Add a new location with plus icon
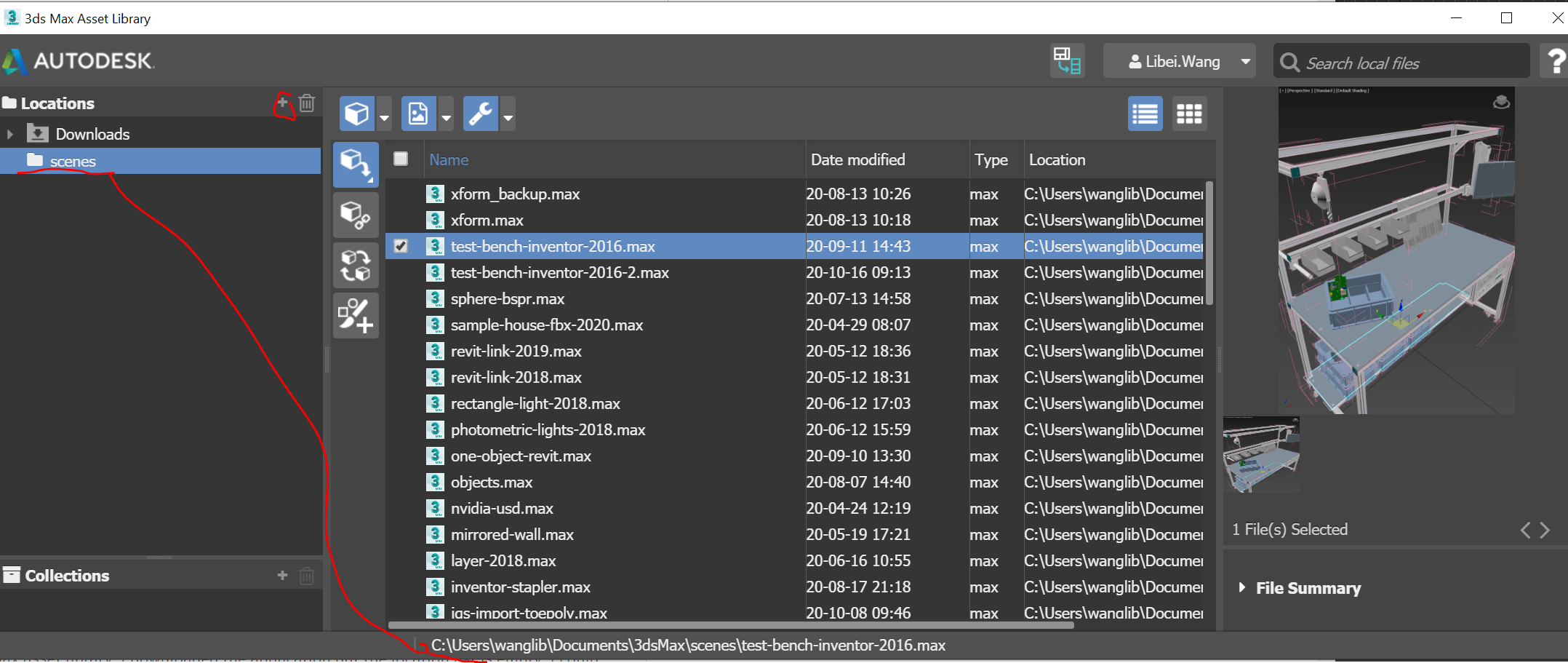Screen dimensions: 1568x663 click(x=282, y=103)
